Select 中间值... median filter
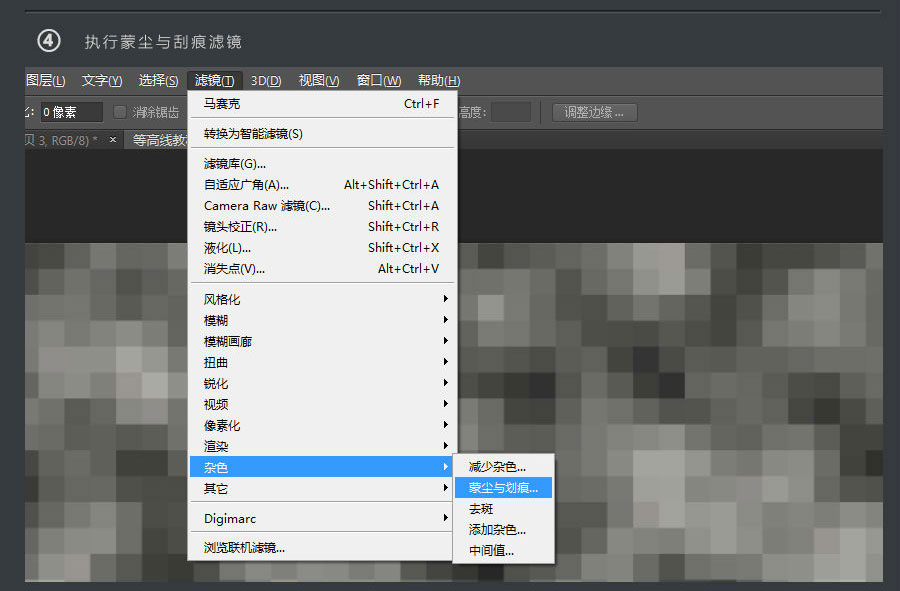The height and width of the screenshot is (591, 900). (503, 550)
